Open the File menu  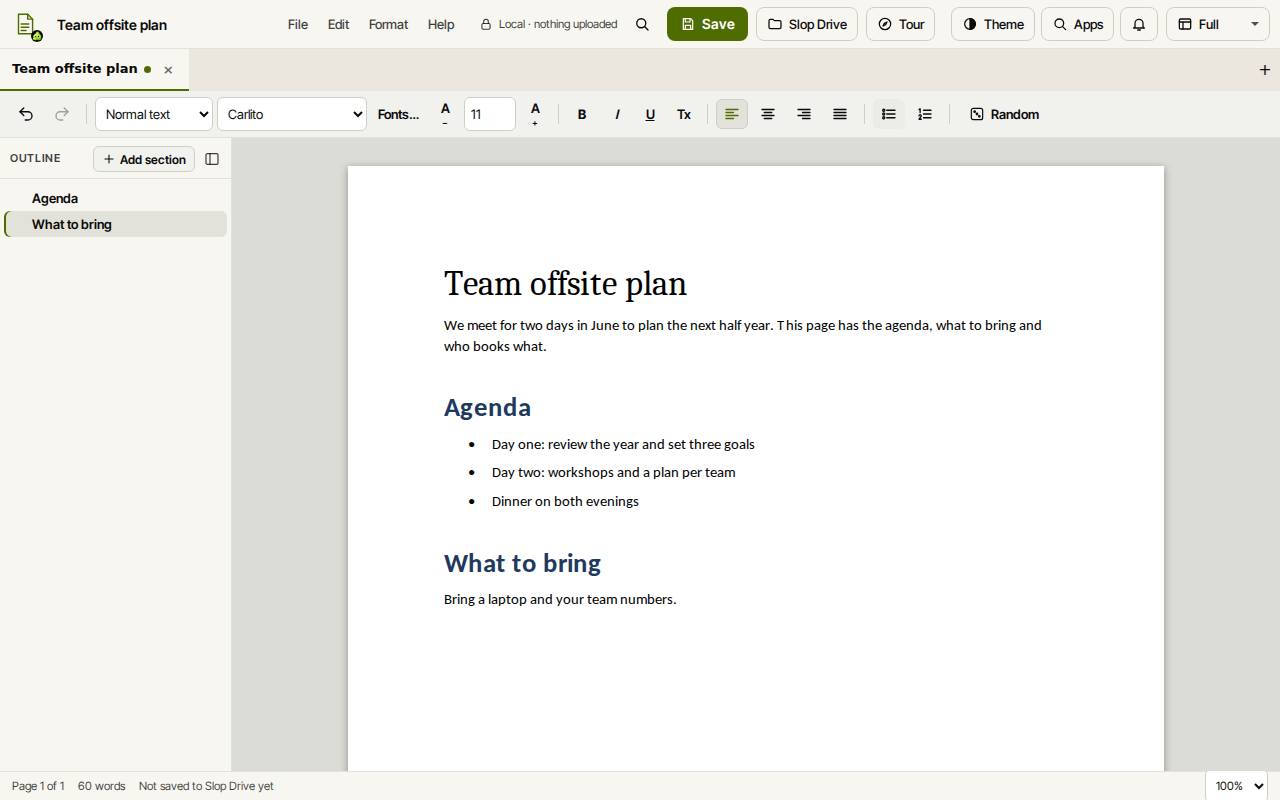coord(298,24)
